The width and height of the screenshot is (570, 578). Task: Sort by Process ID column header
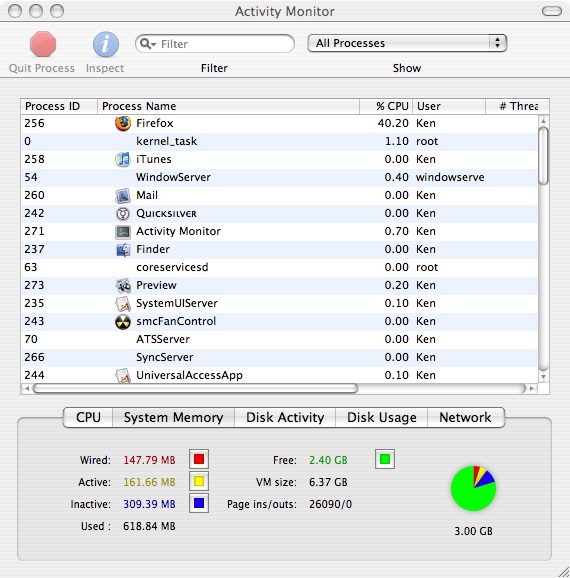coord(59,106)
